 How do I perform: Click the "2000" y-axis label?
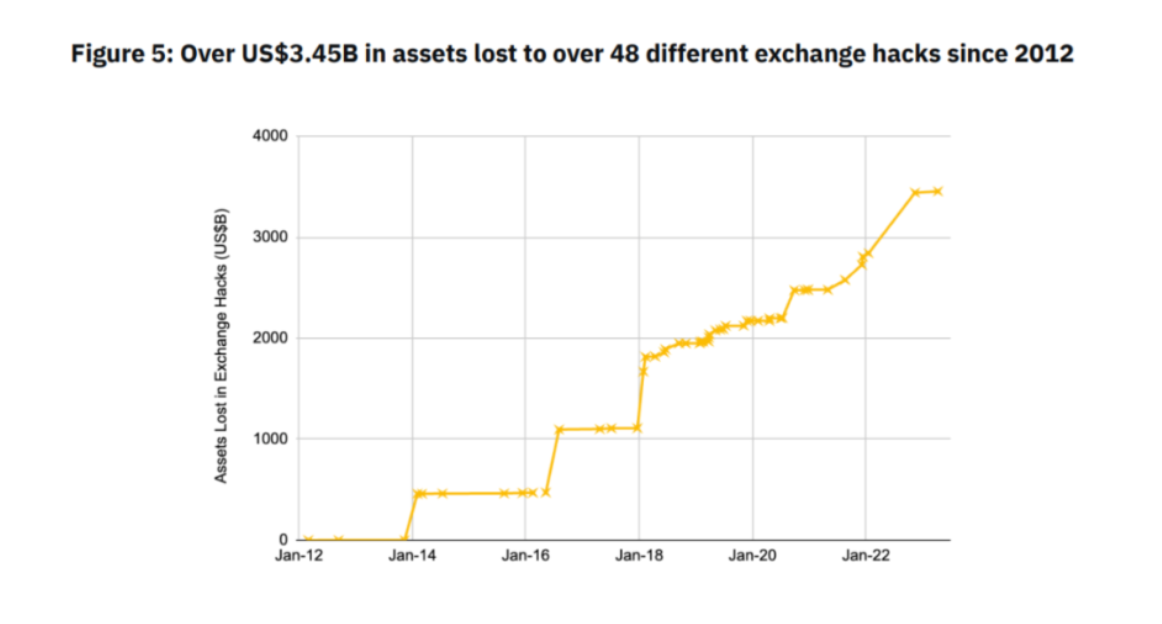pyautogui.click(x=270, y=338)
